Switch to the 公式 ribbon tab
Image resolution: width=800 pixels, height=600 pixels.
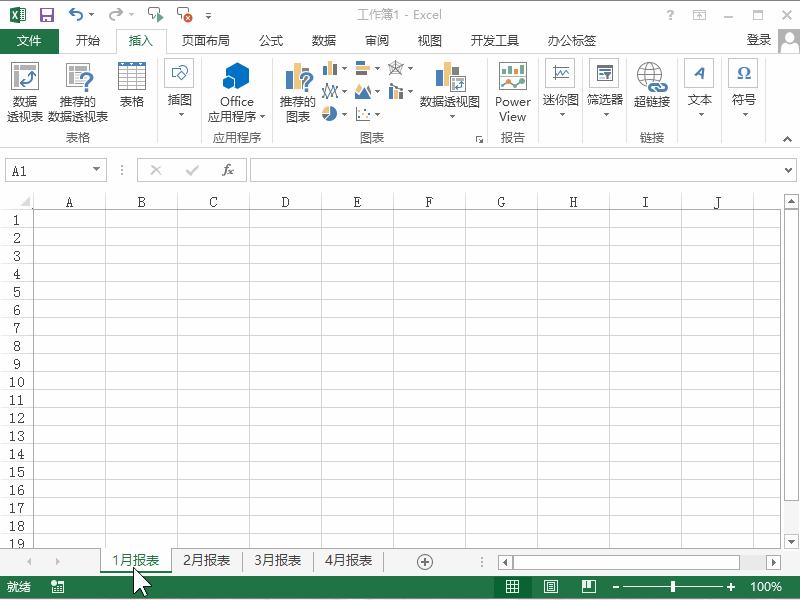(x=270, y=40)
